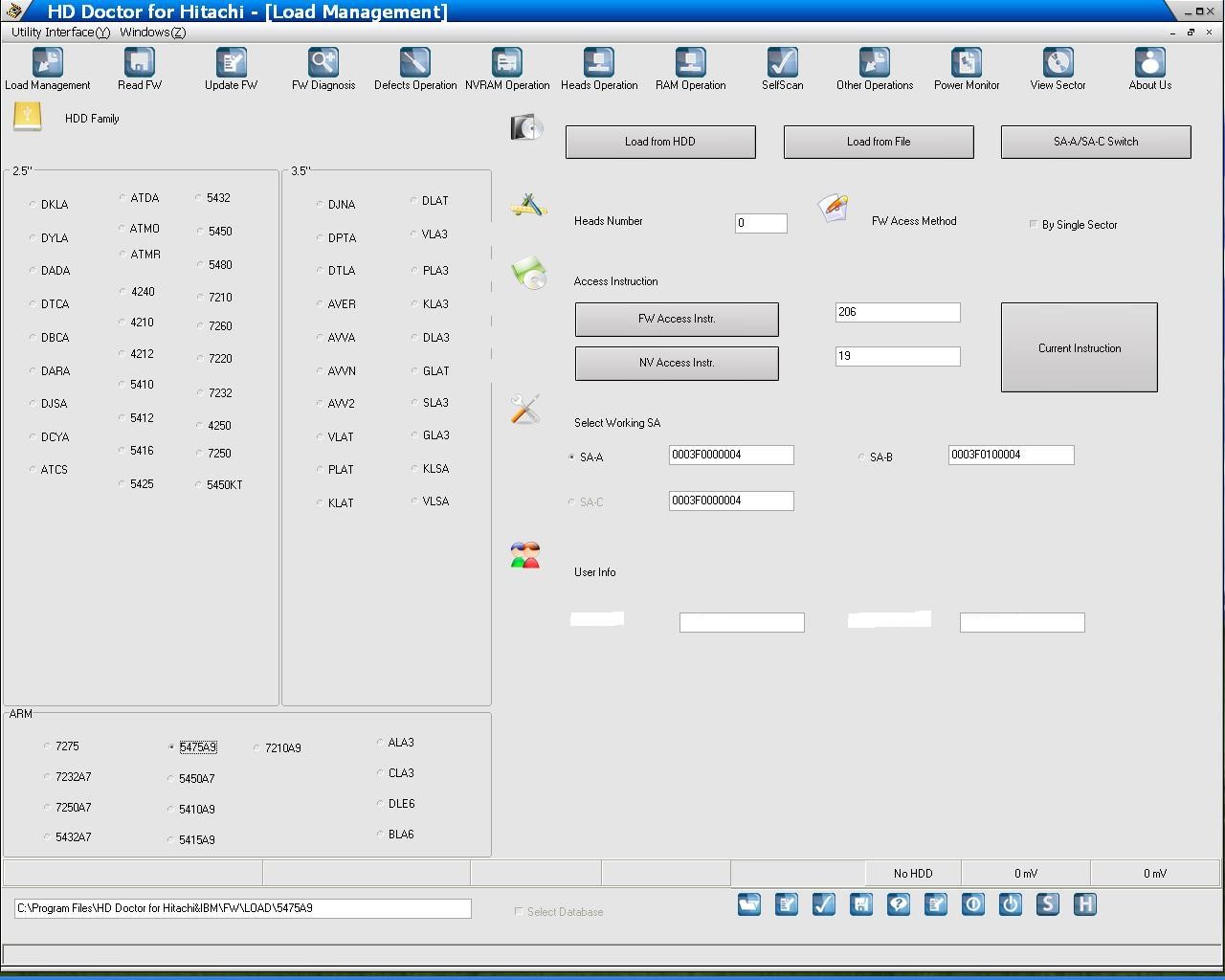Click the Current Instruction button

(1080, 347)
